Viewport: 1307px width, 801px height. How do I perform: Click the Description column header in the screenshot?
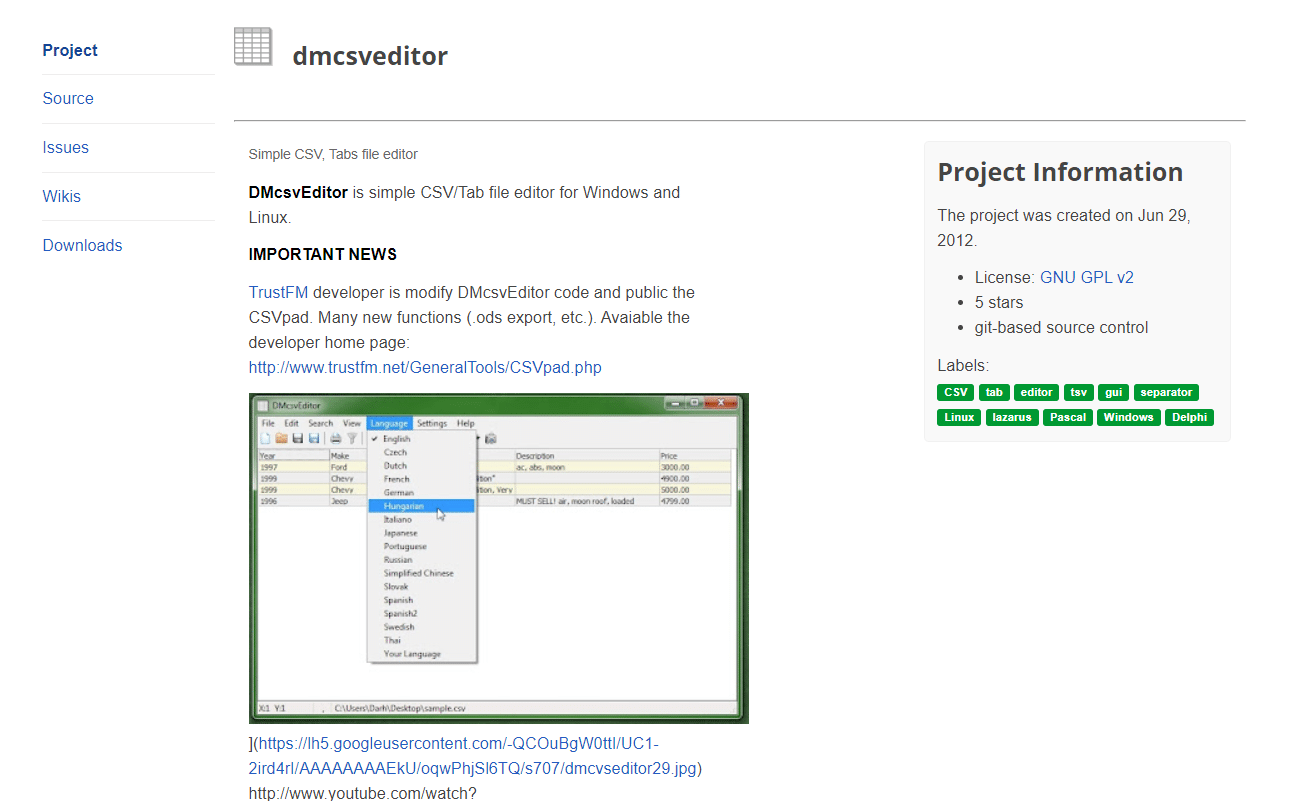(x=585, y=456)
